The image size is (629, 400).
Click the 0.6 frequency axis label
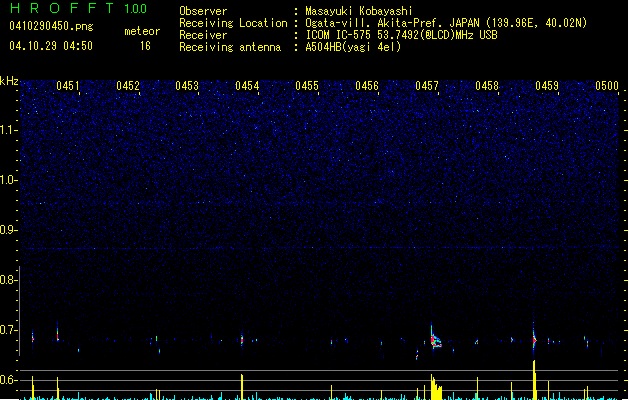[8, 380]
